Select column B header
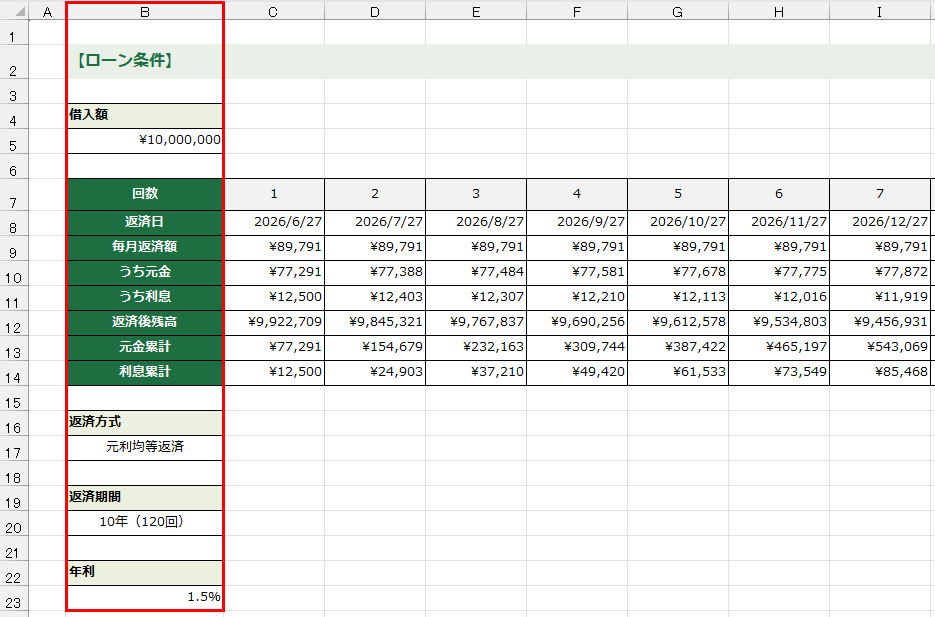 tap(145, 11)
